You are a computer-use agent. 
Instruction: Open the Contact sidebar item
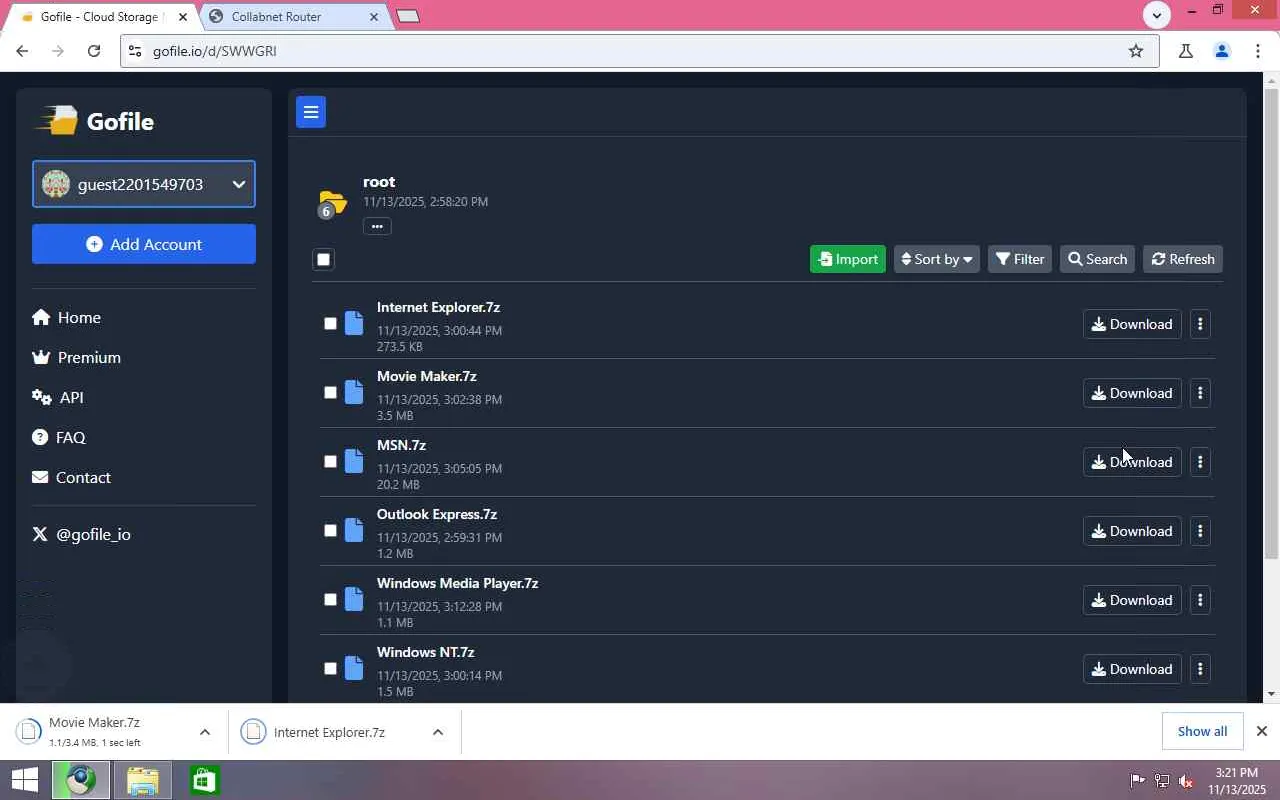click(x=71, y=477)
